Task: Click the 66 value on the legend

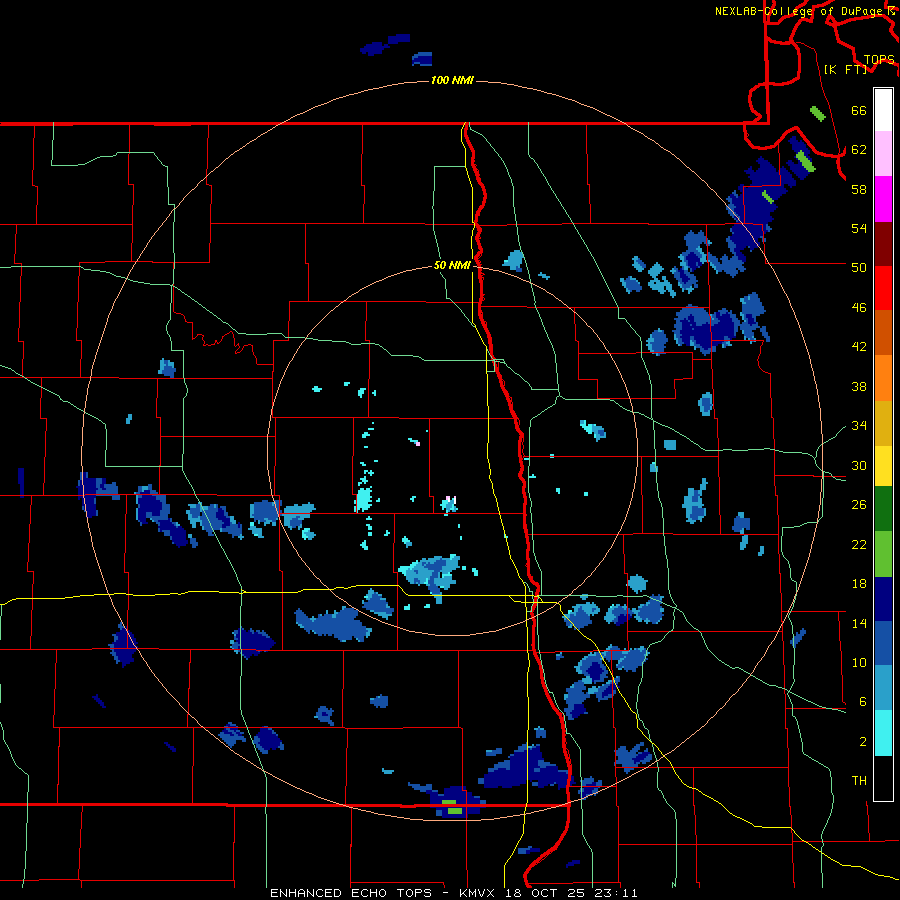Action: pyautogui.click(x=859, y=111)
